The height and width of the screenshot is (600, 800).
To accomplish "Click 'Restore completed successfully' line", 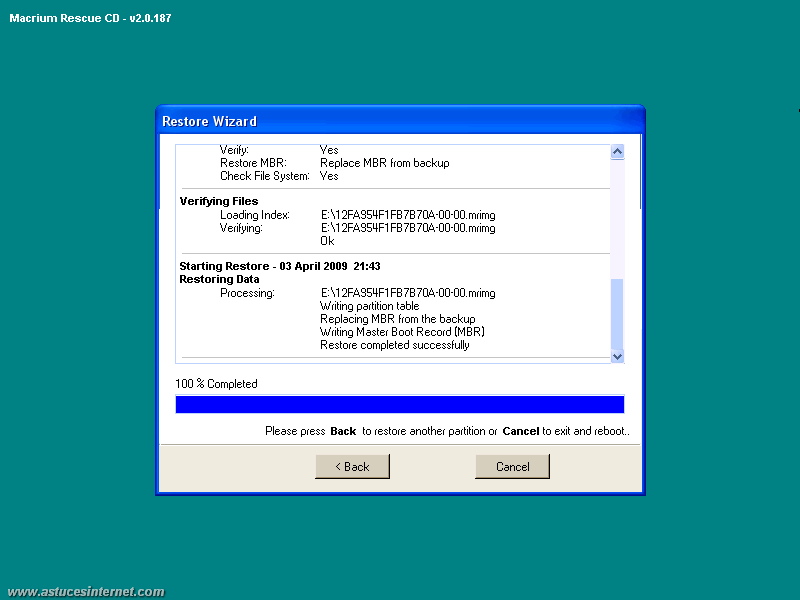I will (394, 345).
